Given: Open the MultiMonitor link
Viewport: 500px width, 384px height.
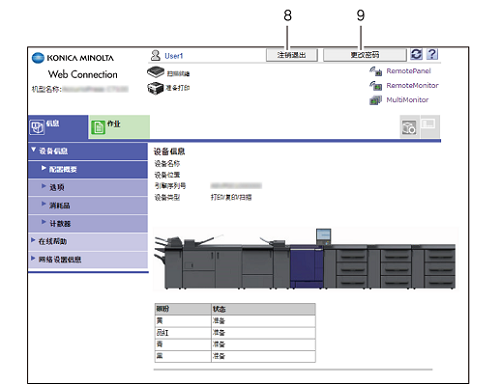Looking at the screenshot, I should pyautogui.click(x=407, y=100).
